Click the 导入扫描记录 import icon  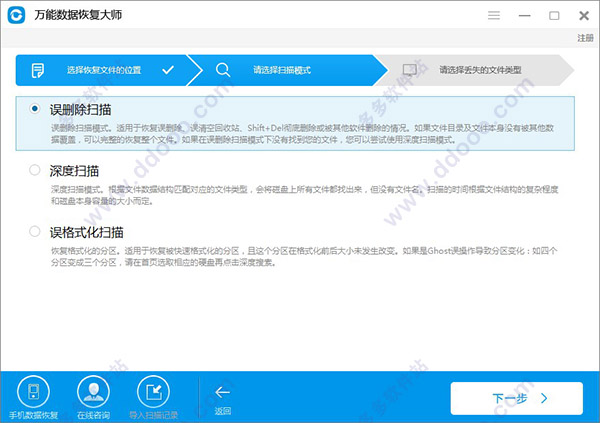[x=153, y=392]
